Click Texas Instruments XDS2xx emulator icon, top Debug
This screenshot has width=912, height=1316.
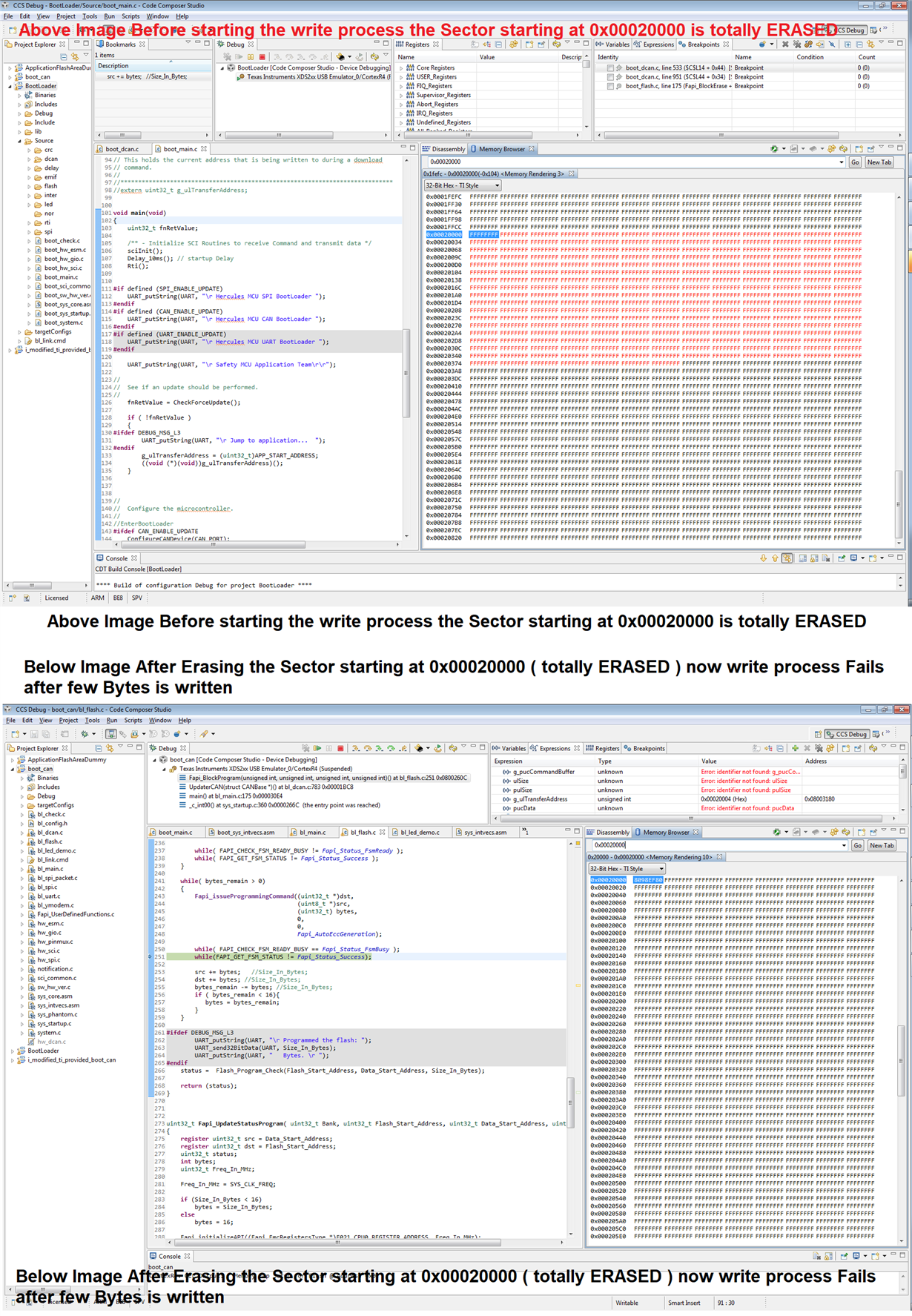click(x=241, y=76)
